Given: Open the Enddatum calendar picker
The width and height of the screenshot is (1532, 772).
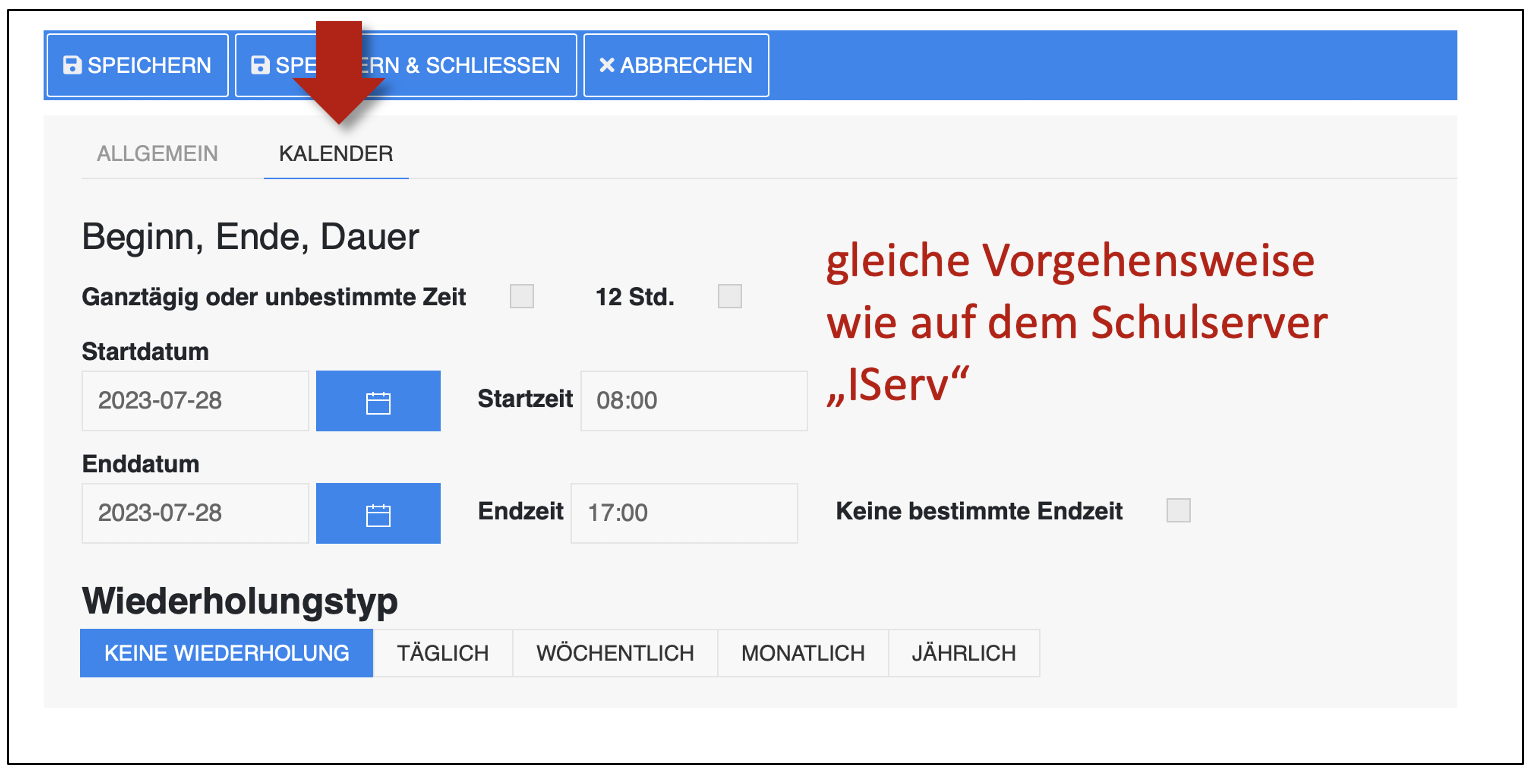Looking at the screenshot, I should point(378,513).
